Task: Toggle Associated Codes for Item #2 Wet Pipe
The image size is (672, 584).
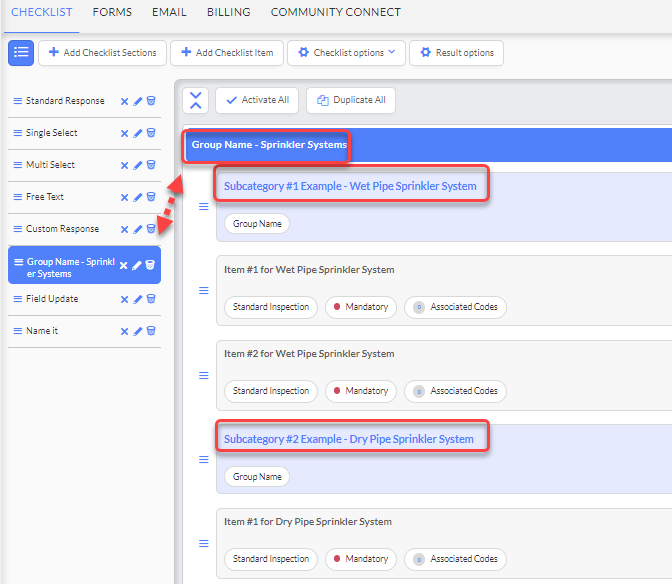Action: [x=456, y=391]
